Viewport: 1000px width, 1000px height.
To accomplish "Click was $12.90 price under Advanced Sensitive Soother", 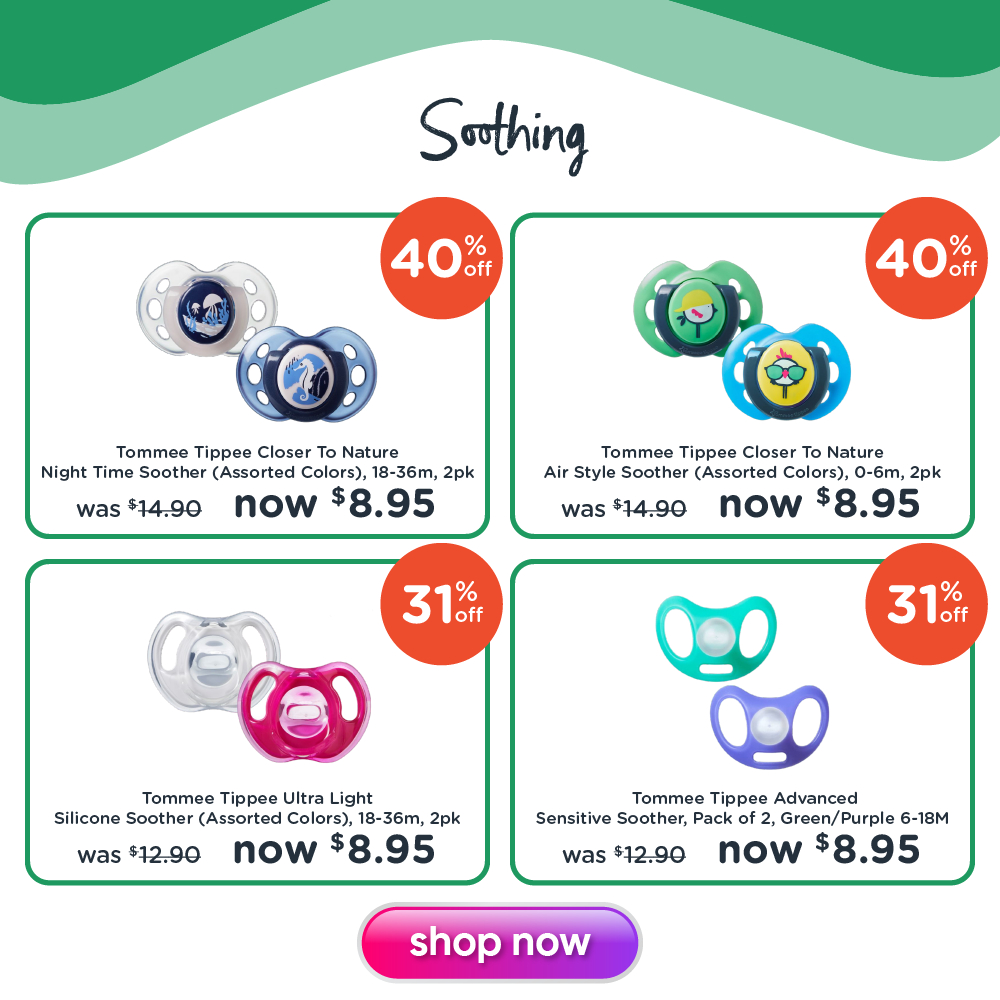I will [624, 855].
